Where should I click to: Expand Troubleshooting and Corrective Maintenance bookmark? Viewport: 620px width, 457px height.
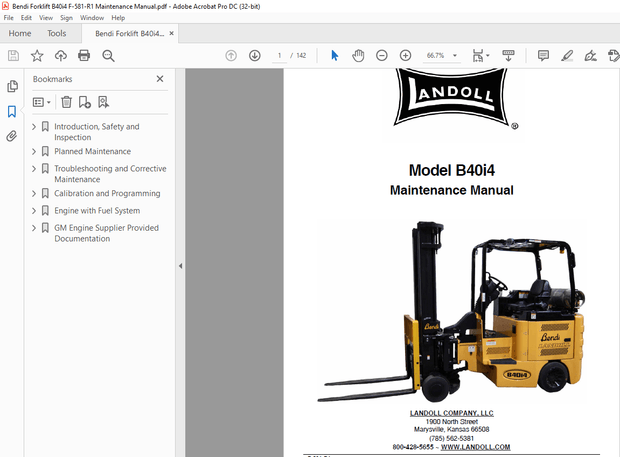tap(34, 169)
